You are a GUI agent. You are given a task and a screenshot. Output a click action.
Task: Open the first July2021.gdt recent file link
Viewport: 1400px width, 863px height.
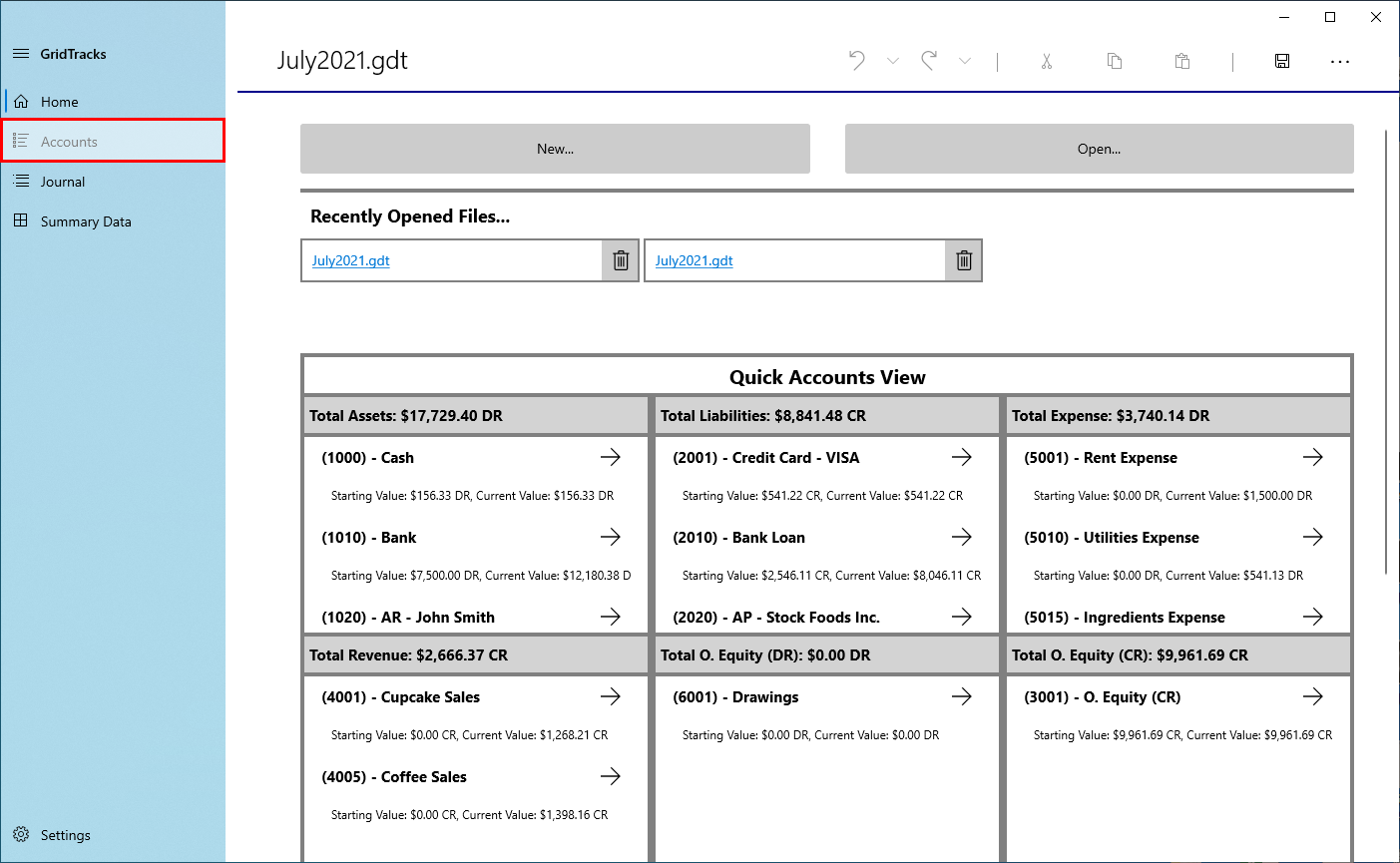pyautogui.click(x=350, y=260)
